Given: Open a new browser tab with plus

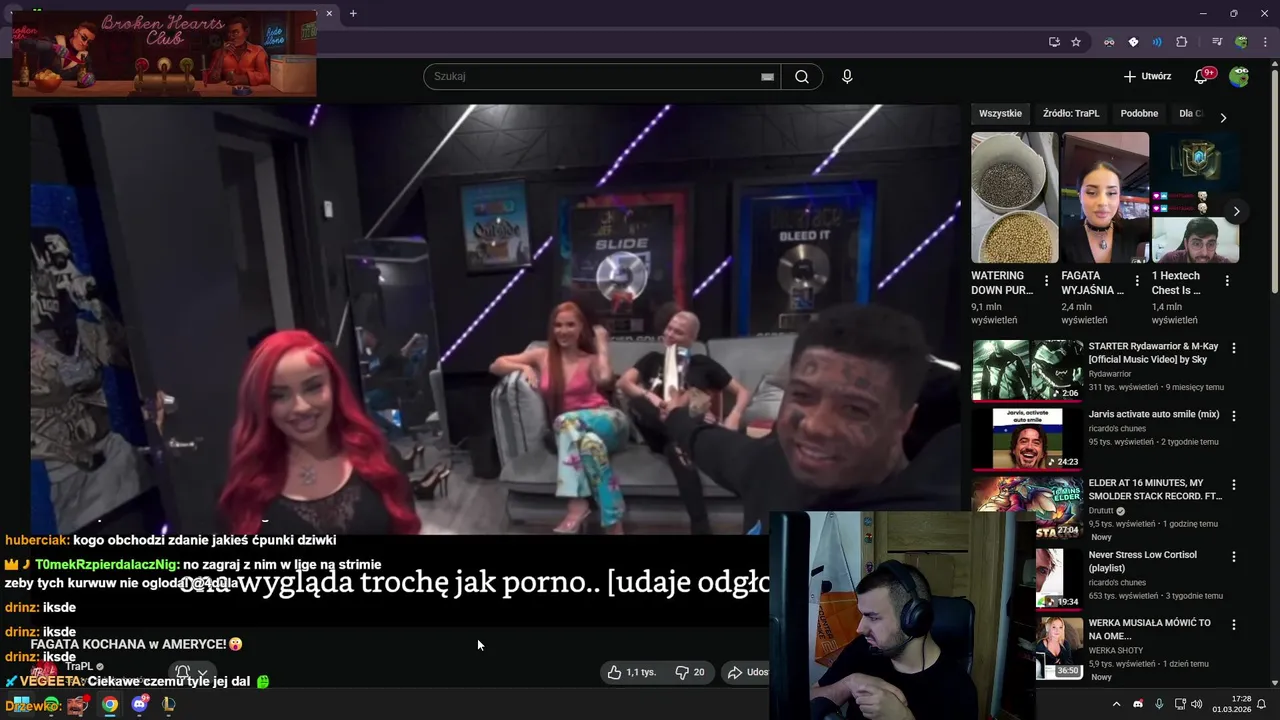Looking at the screenshot, I should point(353,13).
